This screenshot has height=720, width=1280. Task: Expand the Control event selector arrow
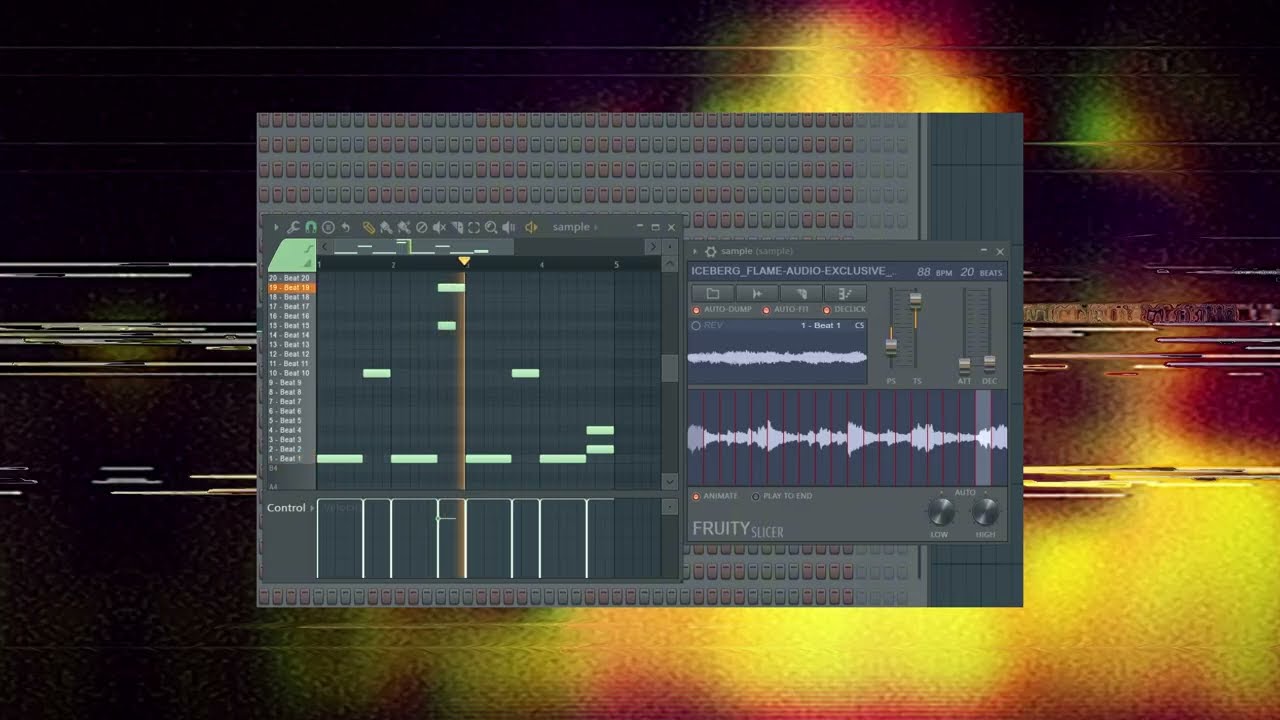coord(312,508)
